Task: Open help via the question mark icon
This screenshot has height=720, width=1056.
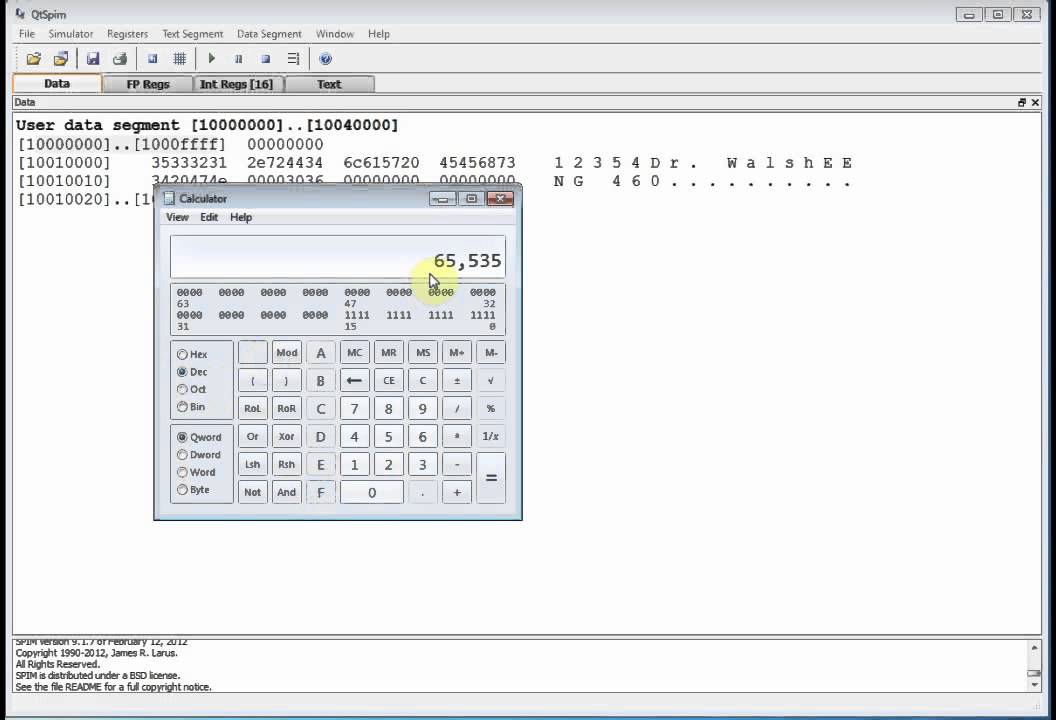Action: tap(325, 59)
